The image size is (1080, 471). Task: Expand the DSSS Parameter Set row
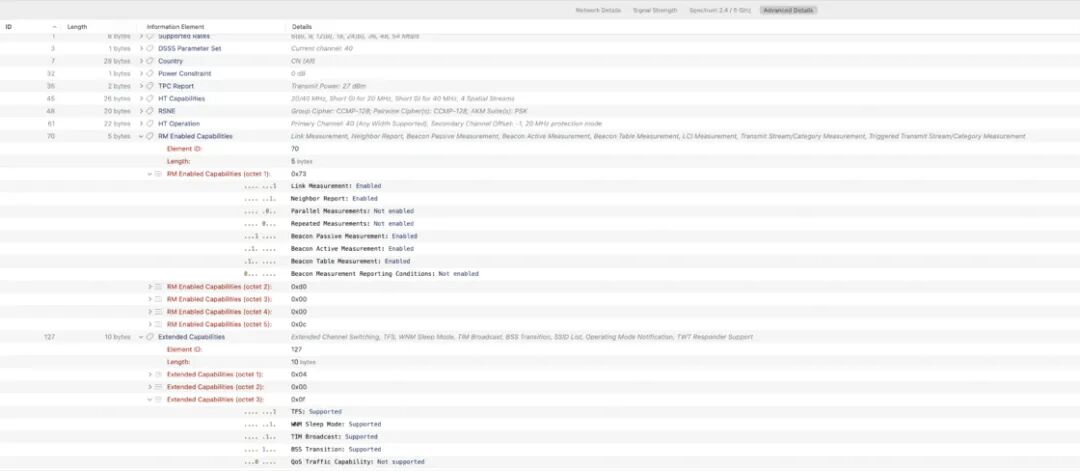coord(141,49)
